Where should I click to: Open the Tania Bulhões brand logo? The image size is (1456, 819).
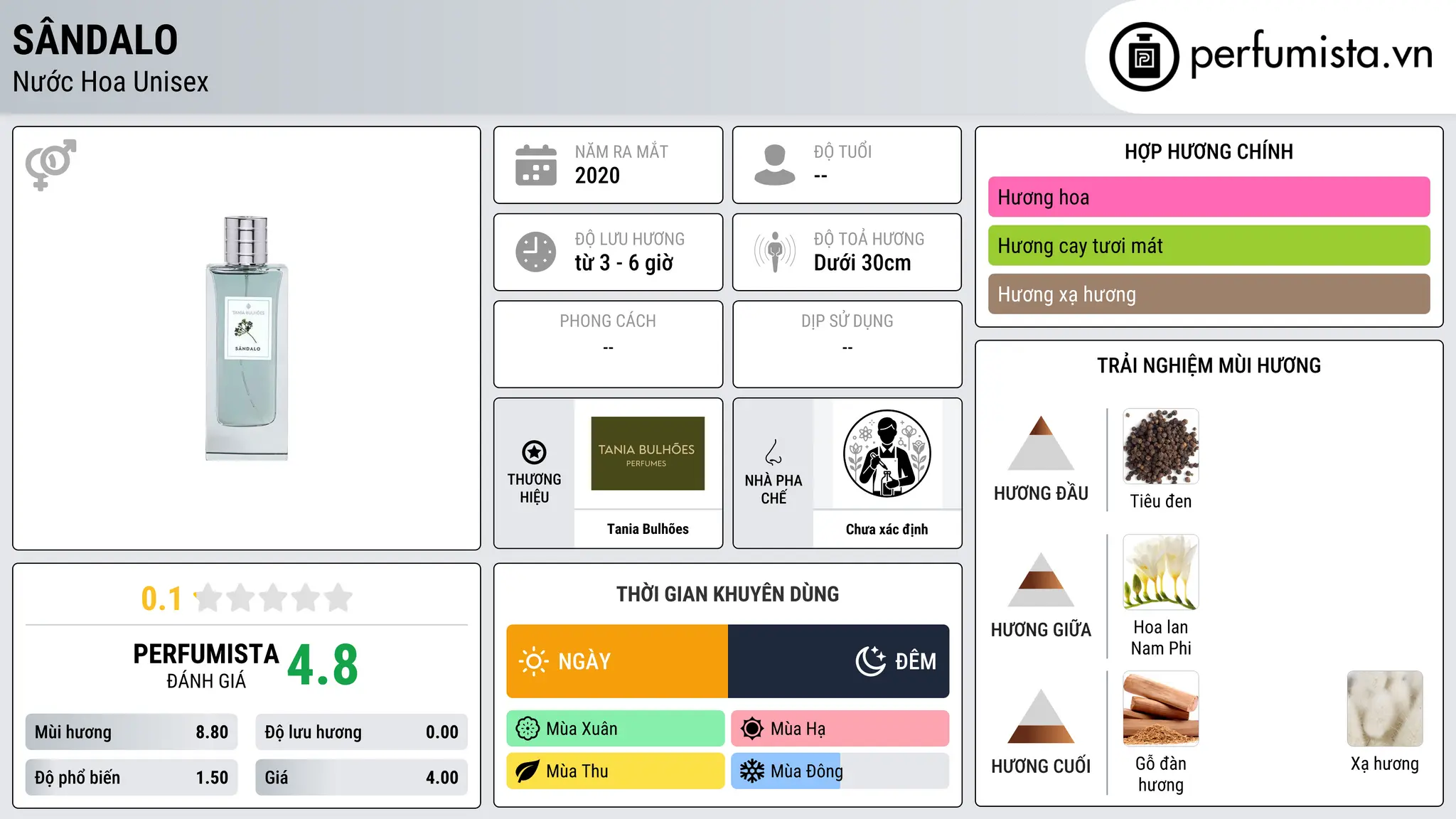[648, 454]
